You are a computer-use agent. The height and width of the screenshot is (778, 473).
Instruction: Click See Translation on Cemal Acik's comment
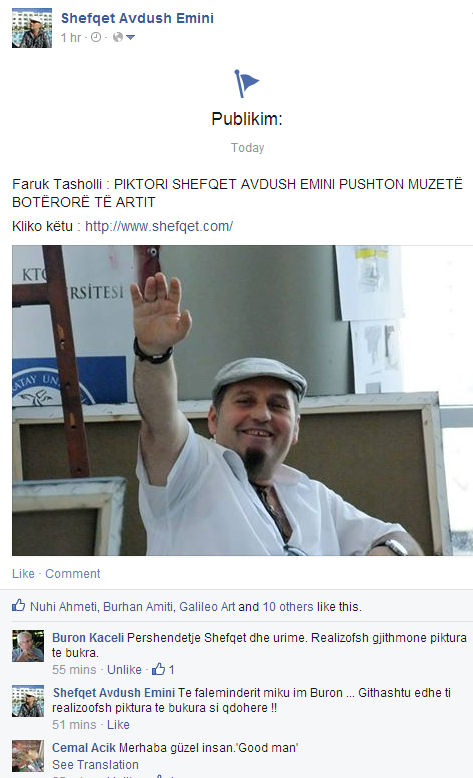pyautogui.click(x=95, y=765)
